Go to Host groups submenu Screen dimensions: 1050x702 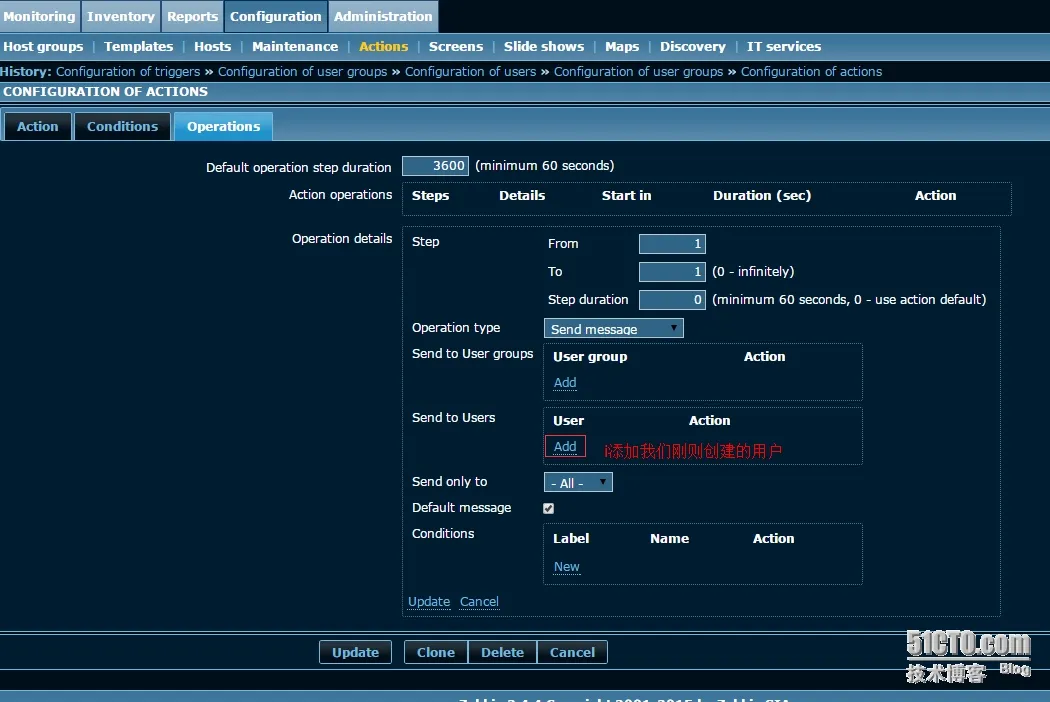point(44,46)
